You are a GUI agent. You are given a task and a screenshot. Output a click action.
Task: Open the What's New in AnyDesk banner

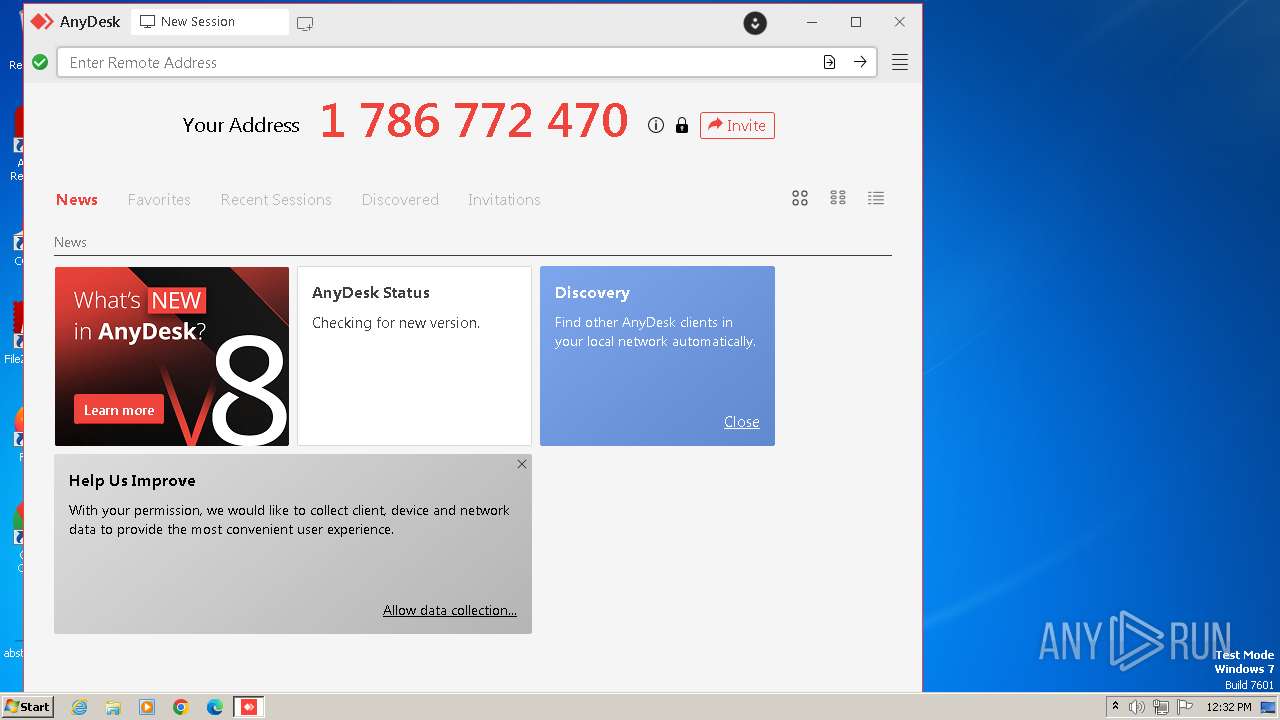click(x=172, y=356)
